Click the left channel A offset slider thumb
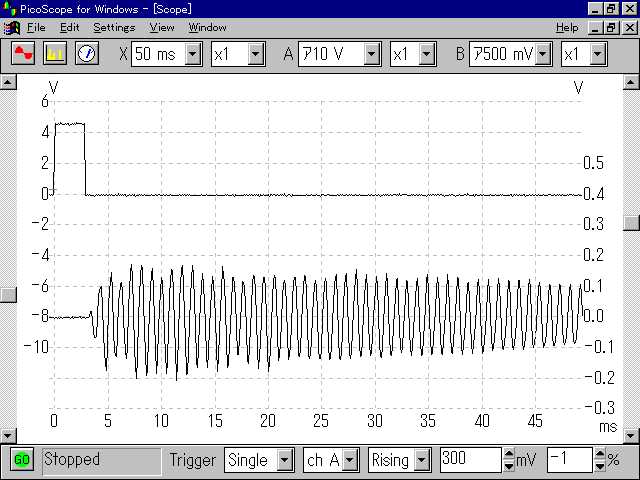The height and width of the screenshot is (480, 640). (x=8, y=294)
